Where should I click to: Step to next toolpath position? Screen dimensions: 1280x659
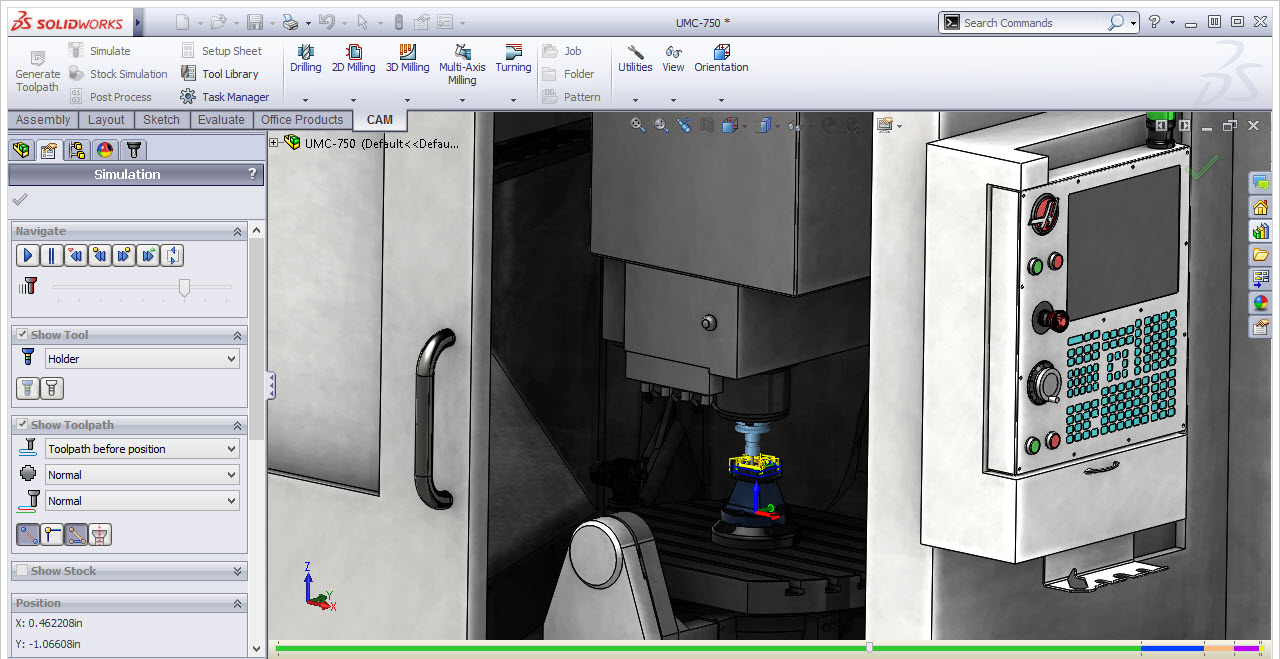[x=124, y=256]
